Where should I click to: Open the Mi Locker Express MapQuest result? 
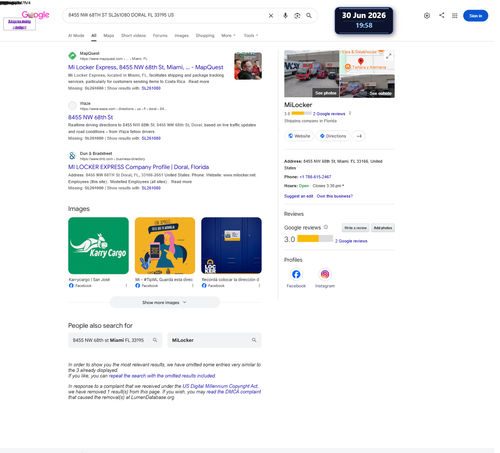point(146,67)
